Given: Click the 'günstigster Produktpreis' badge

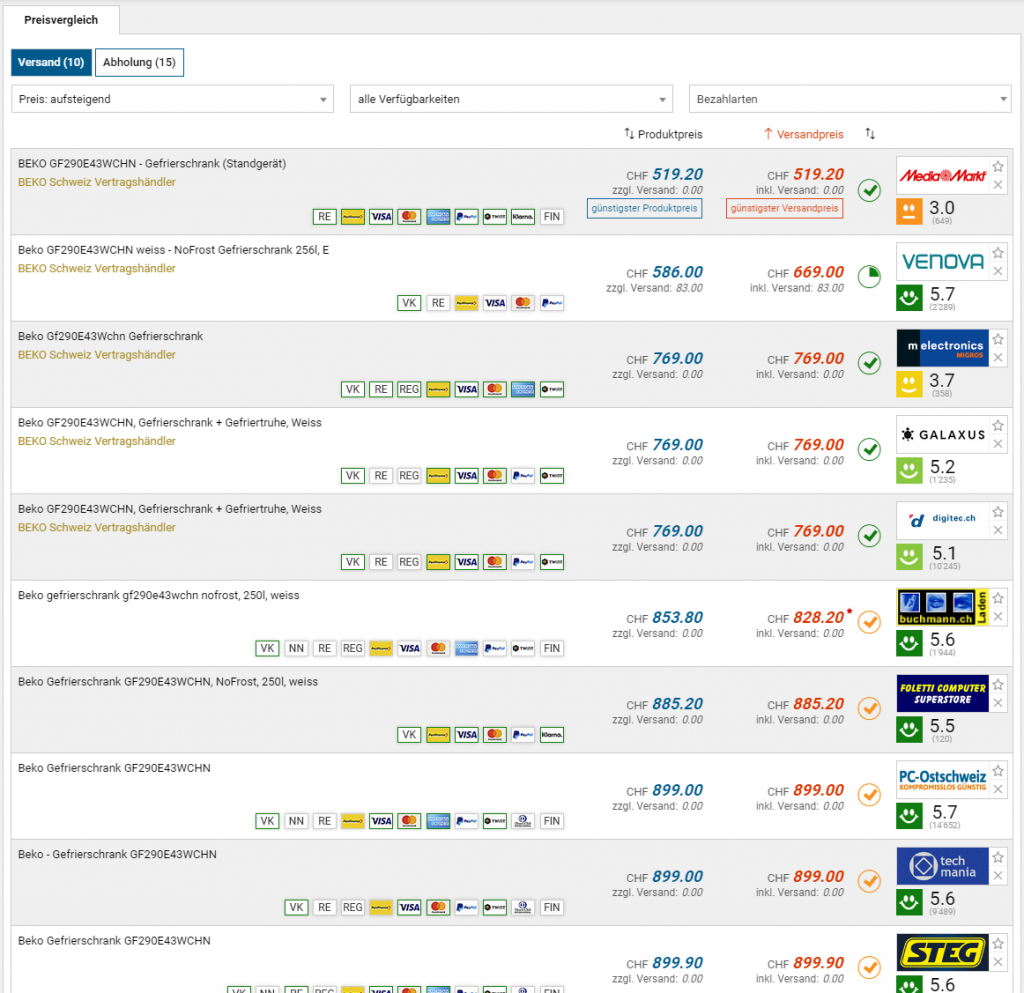Looking at the screenshot, I should [644, 208].
